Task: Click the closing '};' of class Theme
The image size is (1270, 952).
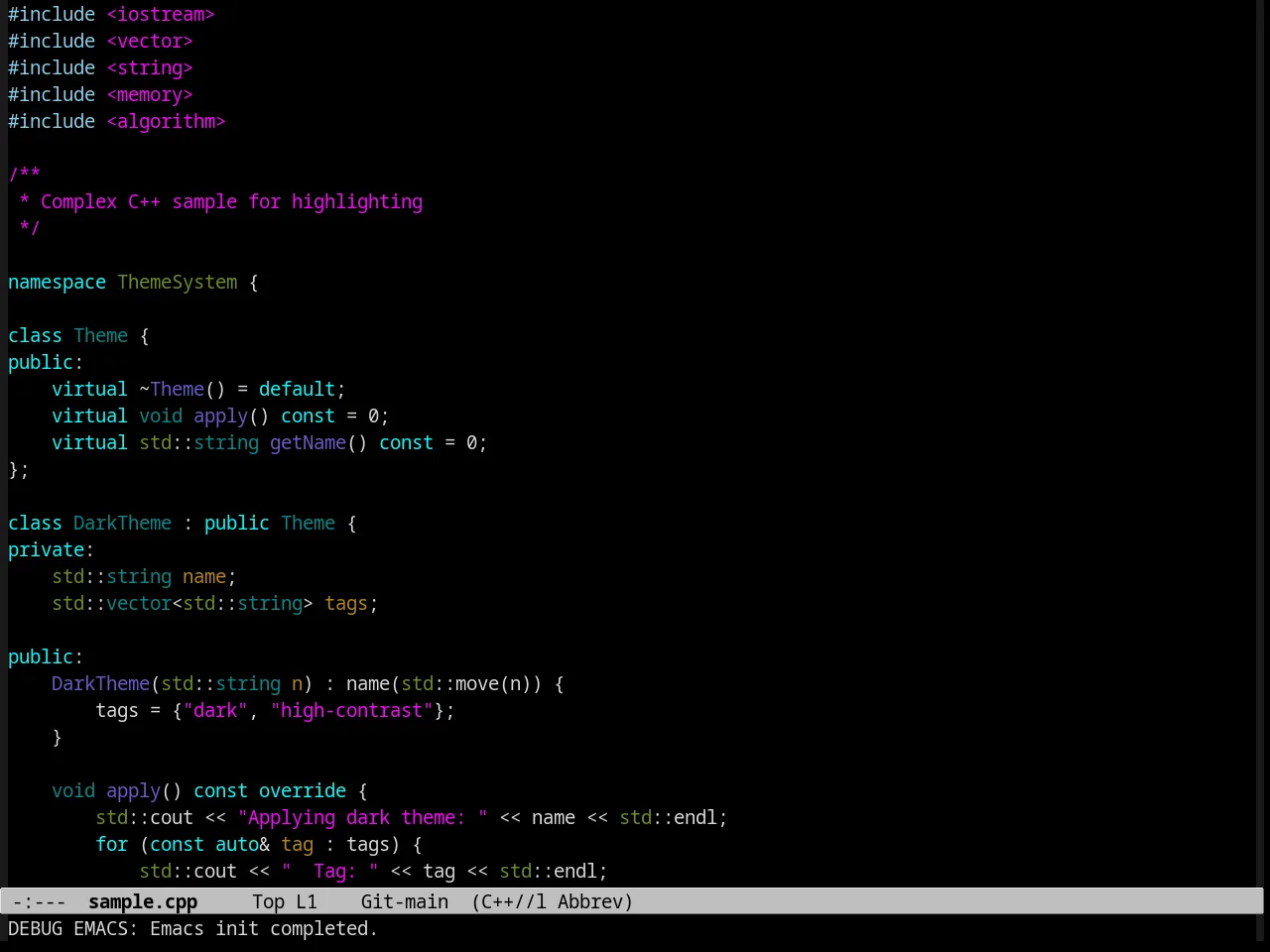Action: tap(19, 469)
